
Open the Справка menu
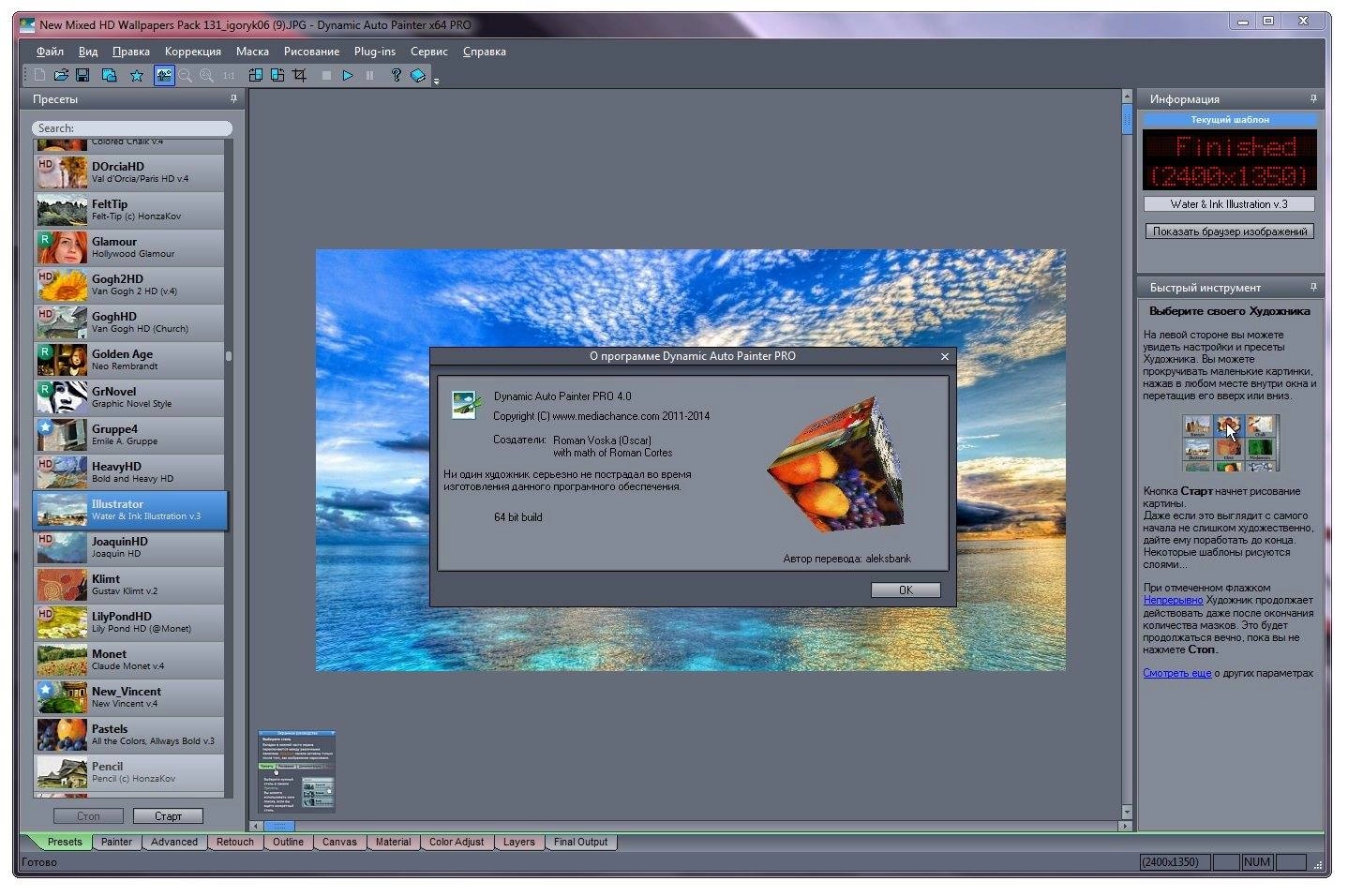[x=485, y=52]
